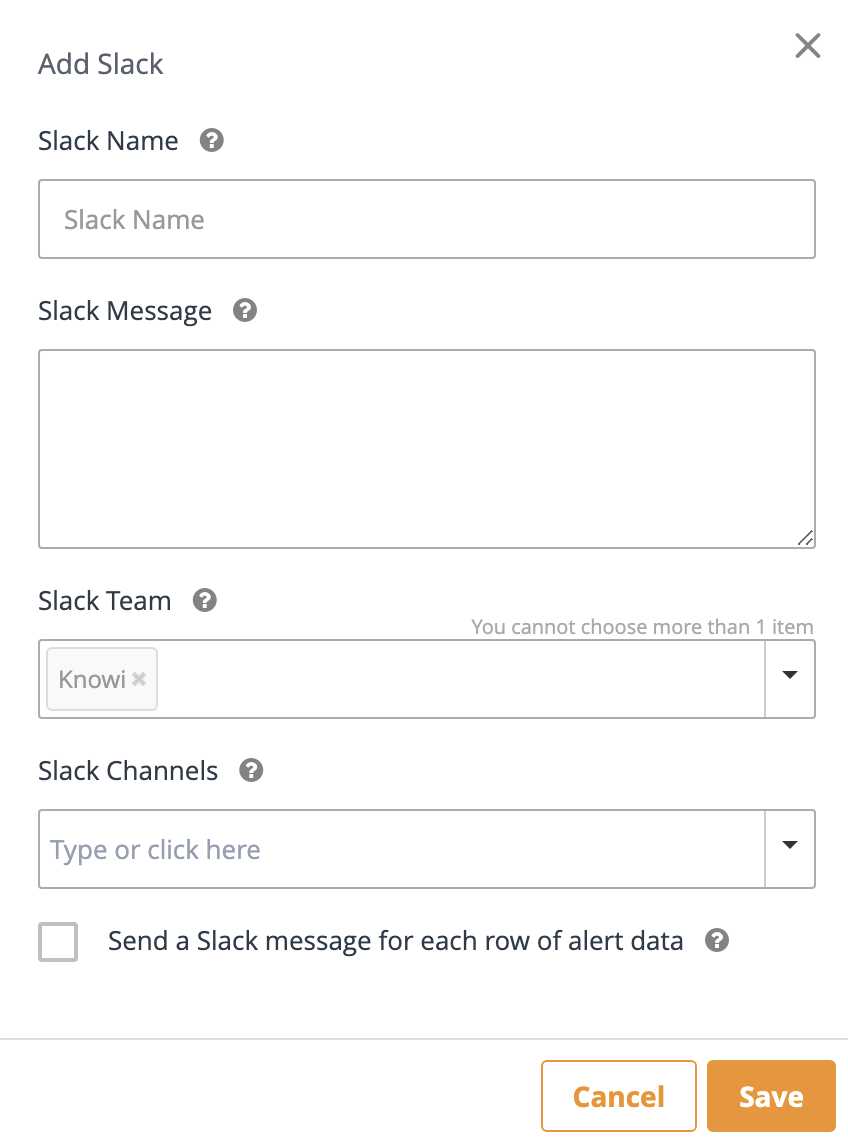Screen dimensions: 848x1142
Task: Click the Slack Channels label text
Action: click(x=128, y=771)
